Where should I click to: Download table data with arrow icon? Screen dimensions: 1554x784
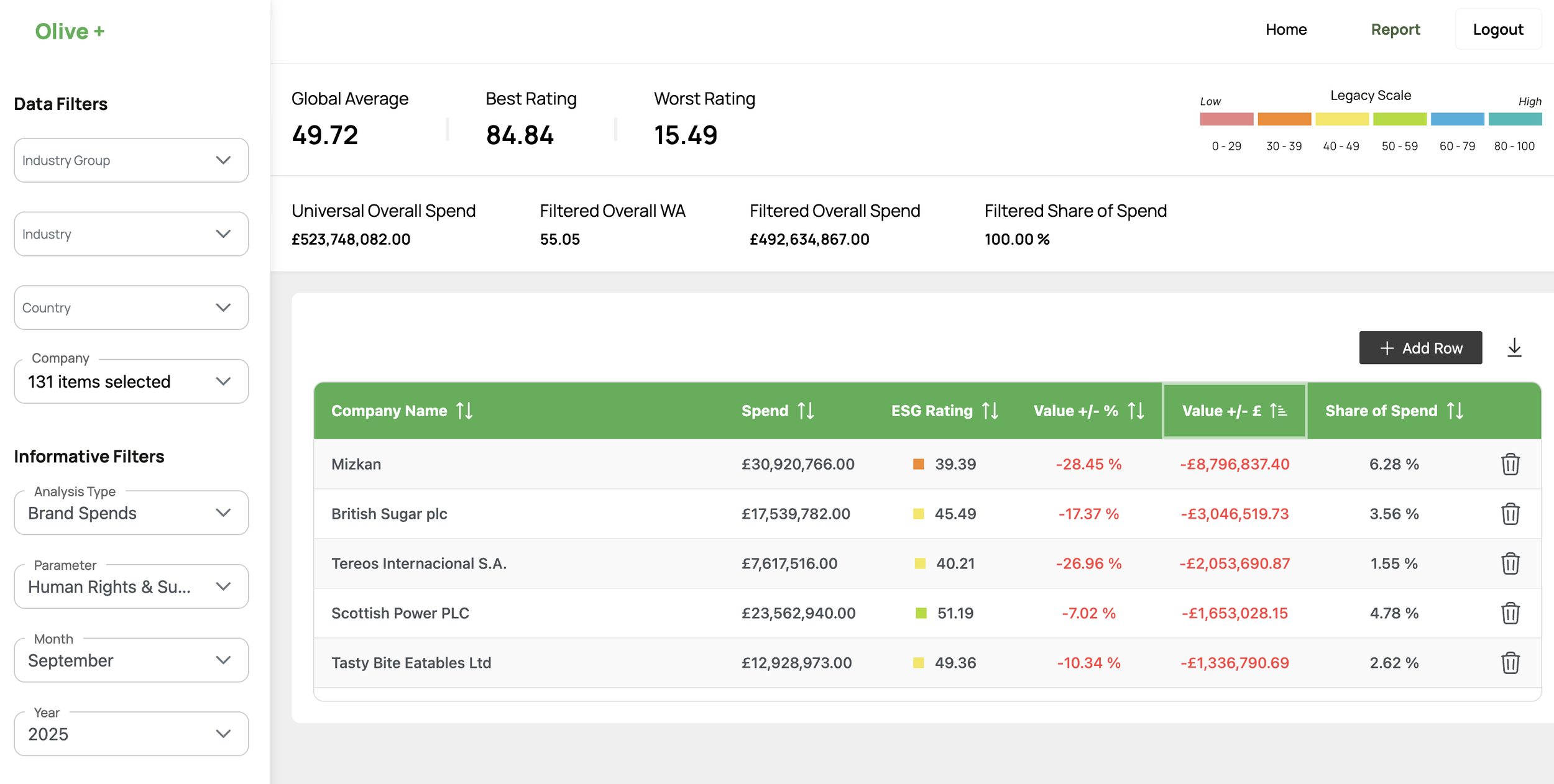(1514, 348)
